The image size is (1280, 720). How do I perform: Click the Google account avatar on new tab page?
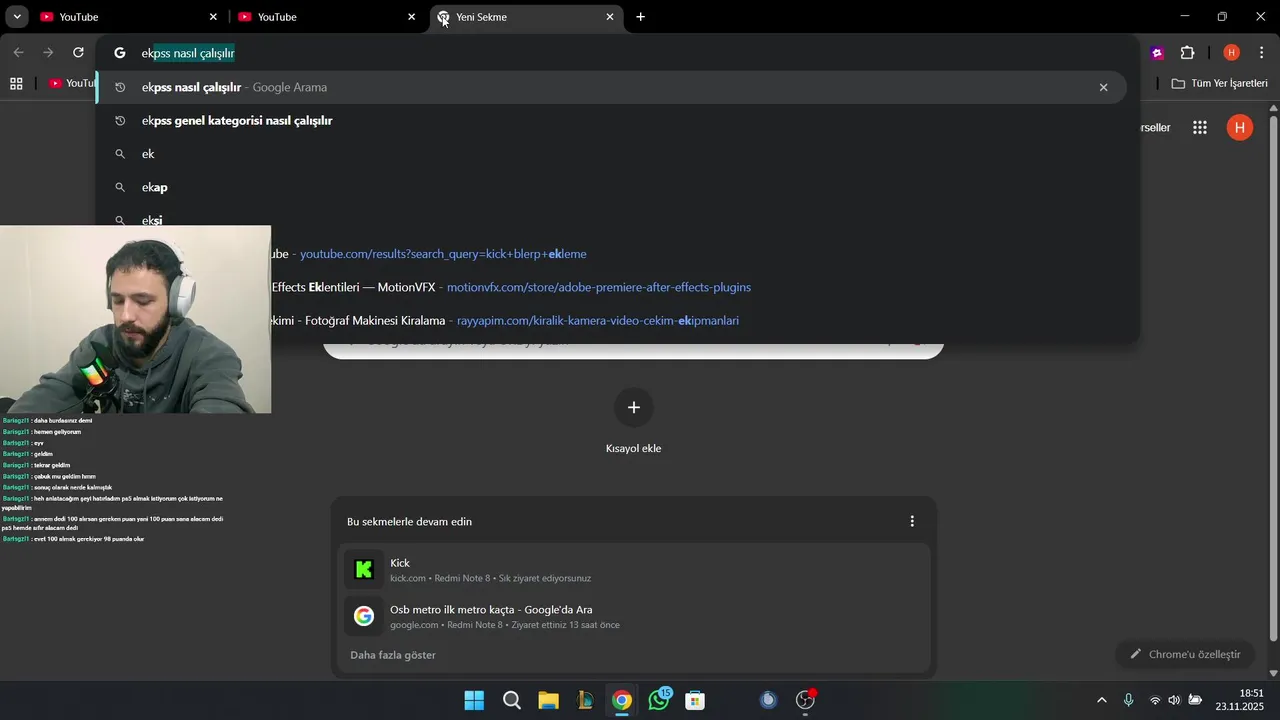(1240, 127)
